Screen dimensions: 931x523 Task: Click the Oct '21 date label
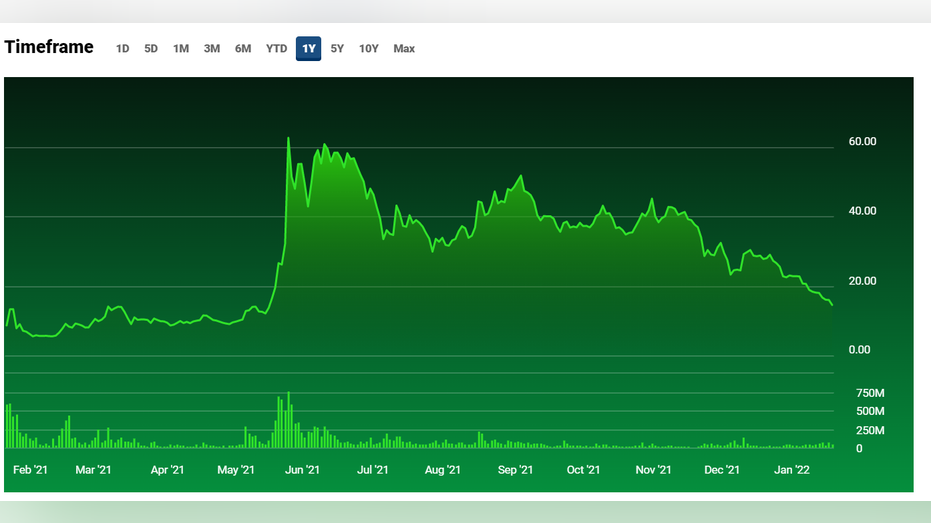[x=583, y=470]
